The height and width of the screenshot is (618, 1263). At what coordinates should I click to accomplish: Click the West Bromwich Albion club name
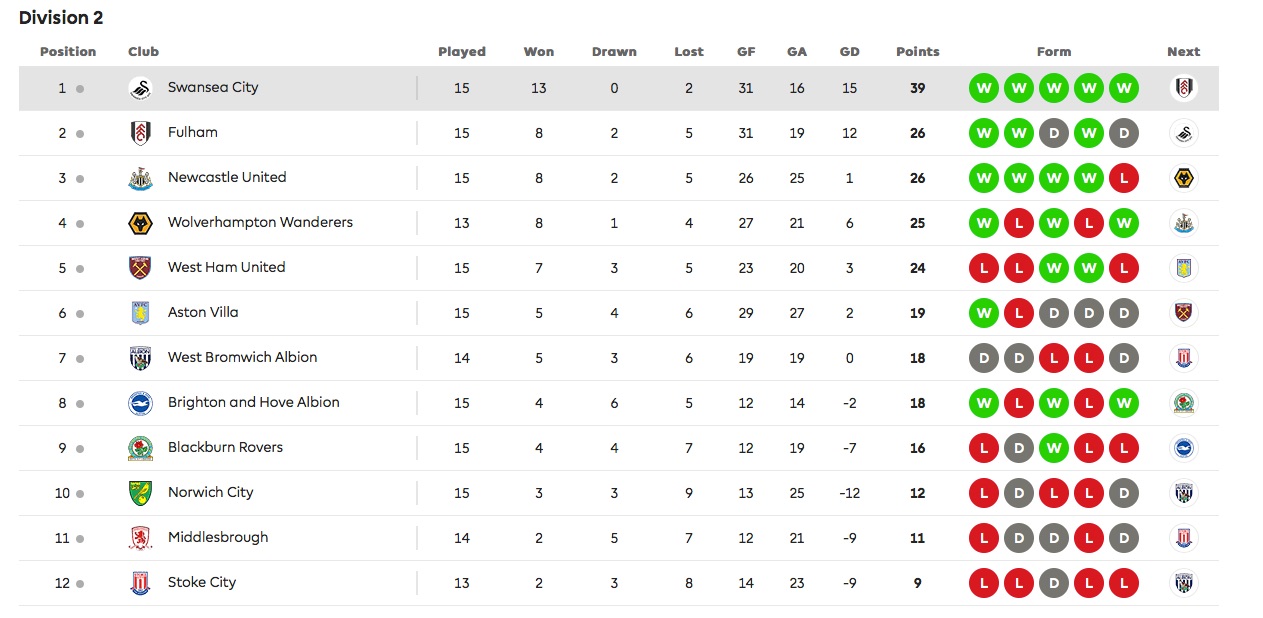click(x=242, y=358)
